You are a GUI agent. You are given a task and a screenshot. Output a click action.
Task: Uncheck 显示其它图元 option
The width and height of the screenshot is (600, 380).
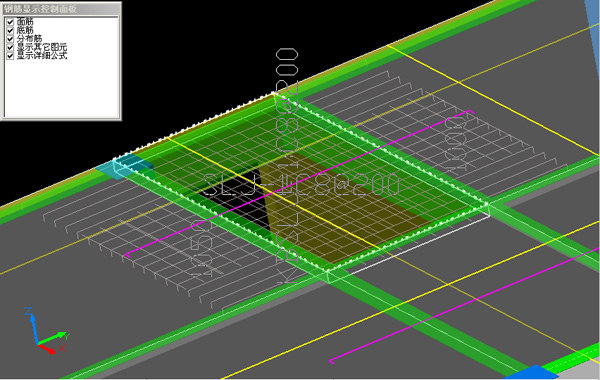tap(10, 47)
